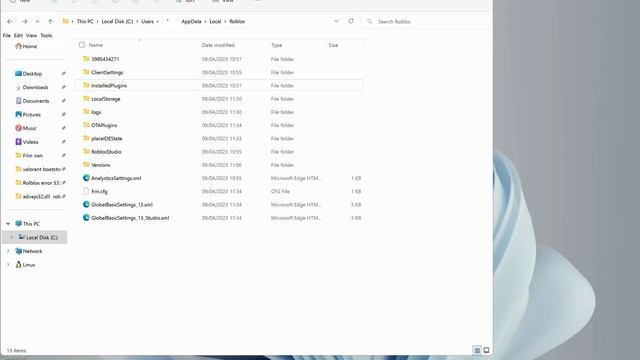The height and width of the screenshot is (360, 640).
Task: Click Edge icon of AnalysticsSettings.xml
Action: [x=86, y=178]
